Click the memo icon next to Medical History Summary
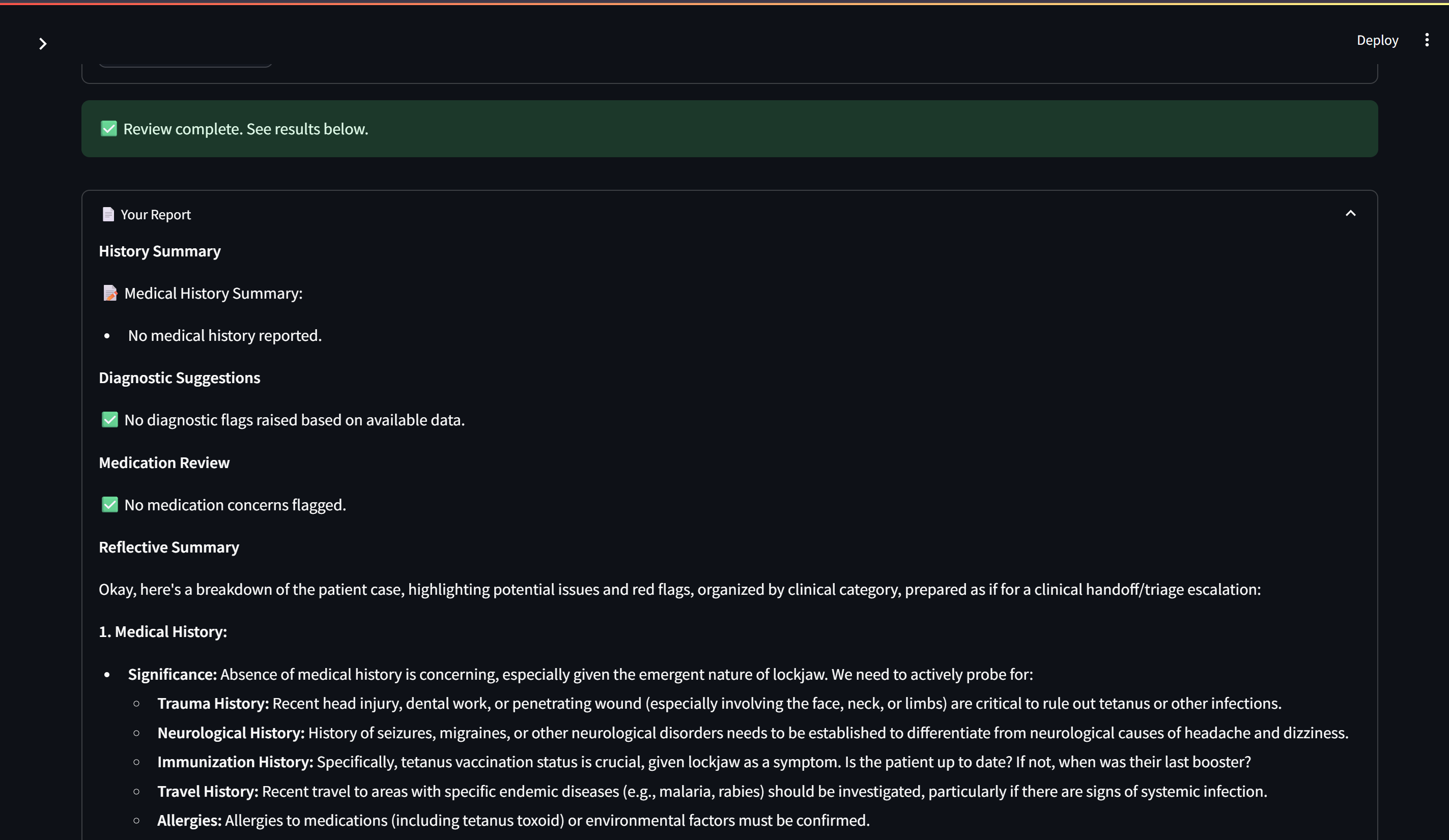 coord(110,293)
